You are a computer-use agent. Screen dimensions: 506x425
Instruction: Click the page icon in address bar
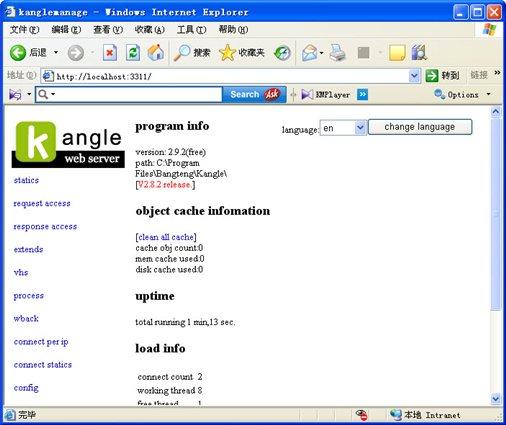pyautogui.click(x=48, y=76)
